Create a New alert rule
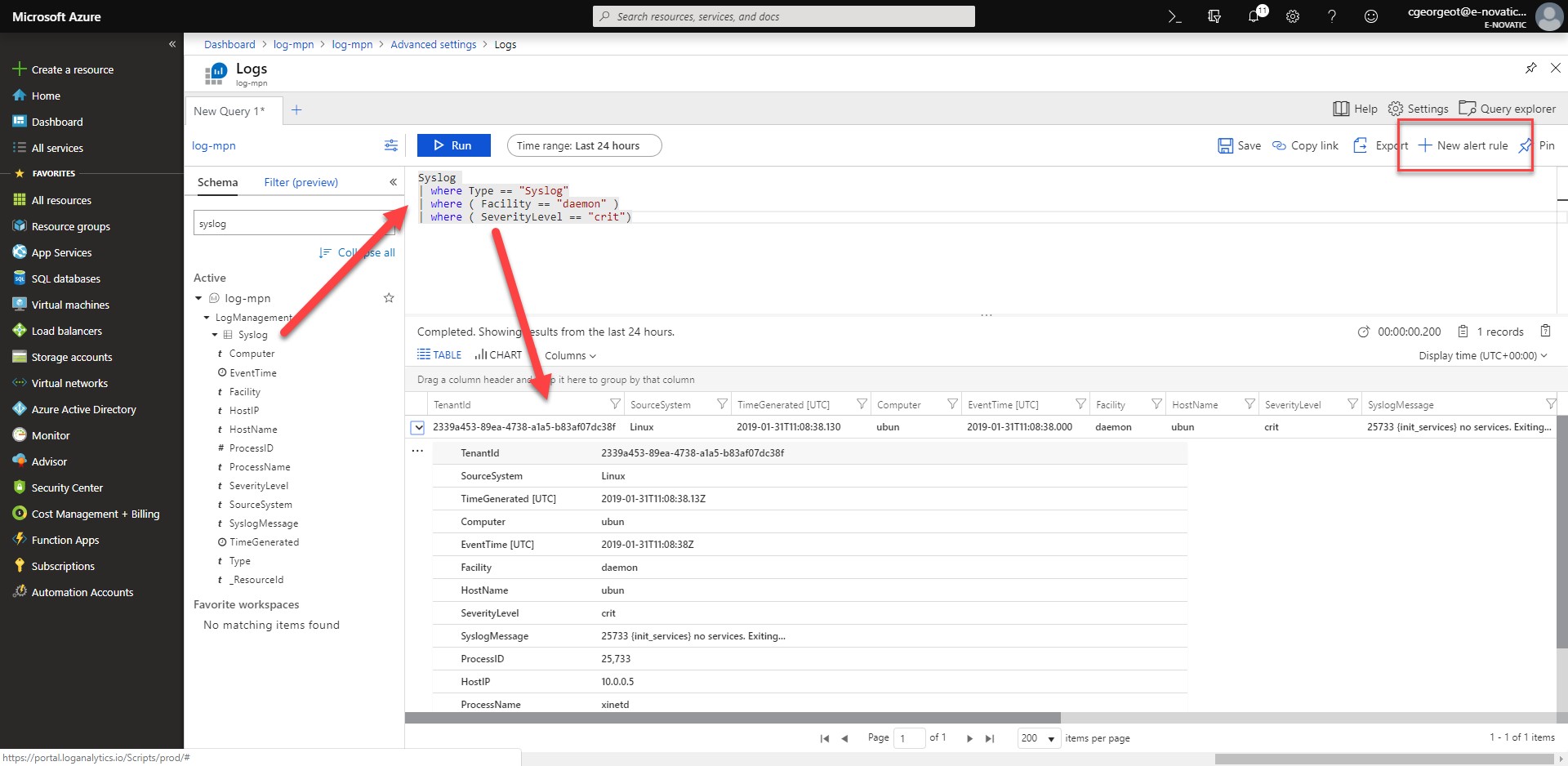The image size is (1568, 766). 1463,145
